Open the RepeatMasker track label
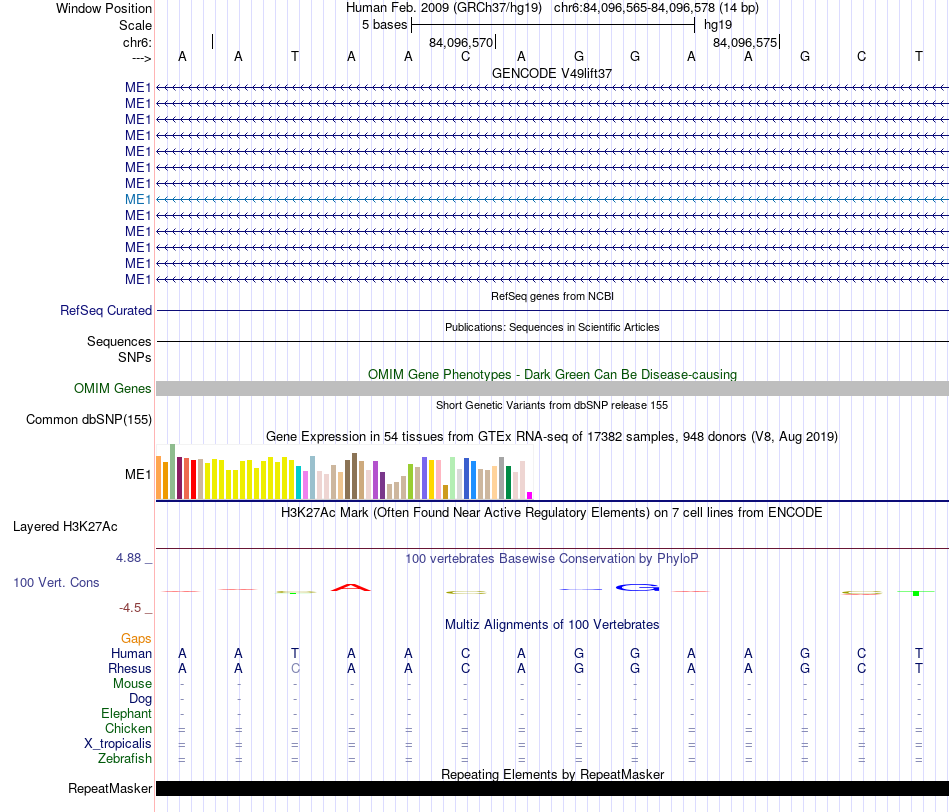Image resolution: width=950 pixels, height=812 pixels. click(110, 788)
